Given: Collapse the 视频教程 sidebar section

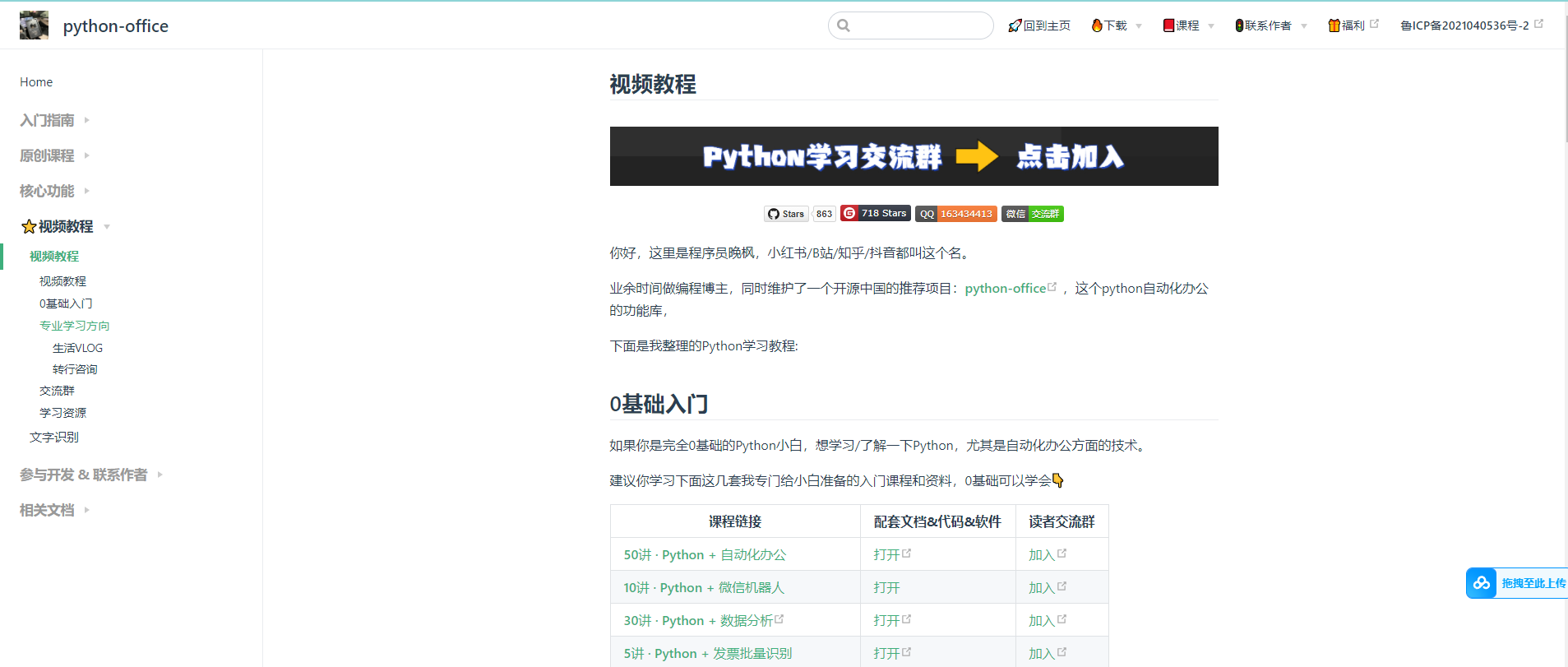Looking at the screenshot, I should click(x=66, y=226).
